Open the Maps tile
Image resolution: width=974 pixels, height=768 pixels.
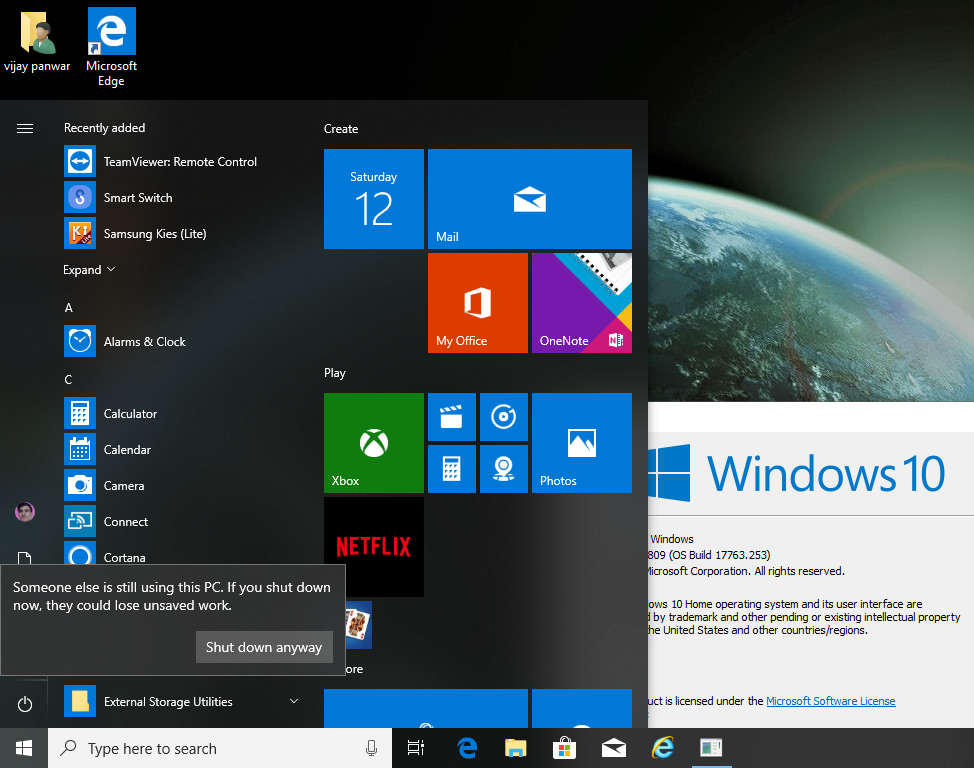coord(504,468)
